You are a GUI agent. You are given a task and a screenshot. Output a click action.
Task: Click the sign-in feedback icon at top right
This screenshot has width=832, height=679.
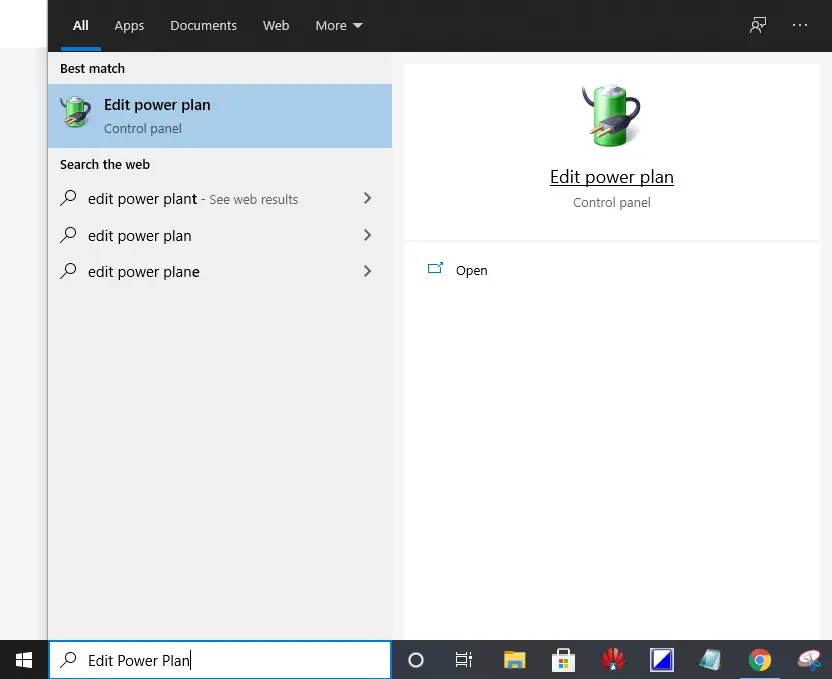[757, 25]
